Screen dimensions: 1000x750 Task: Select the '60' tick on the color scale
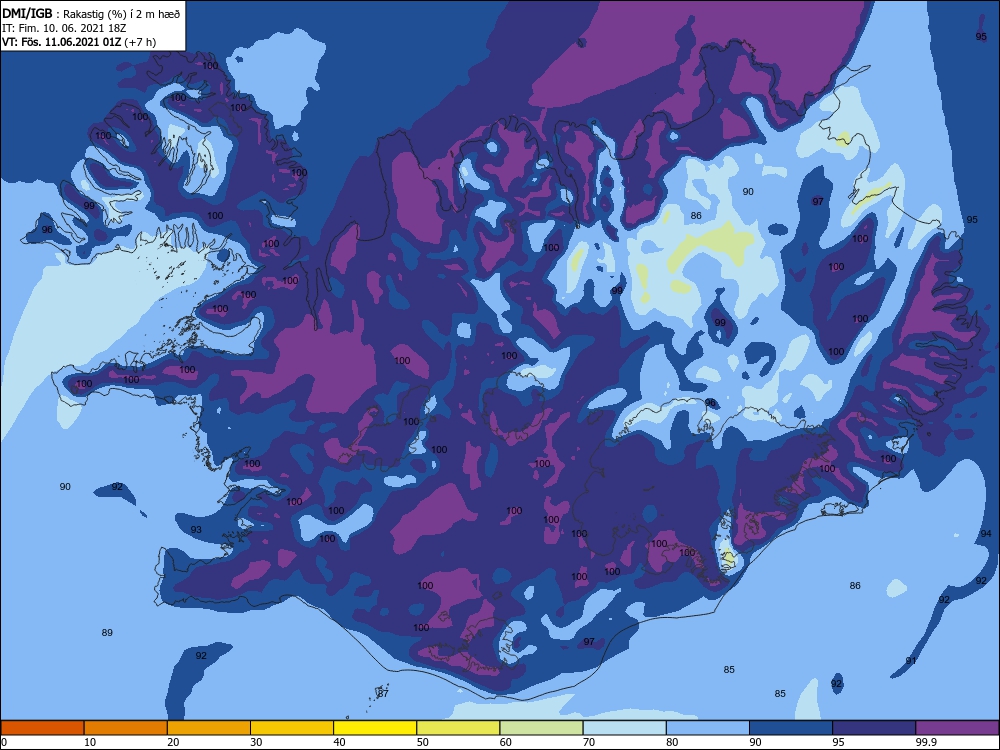[506, 742]
